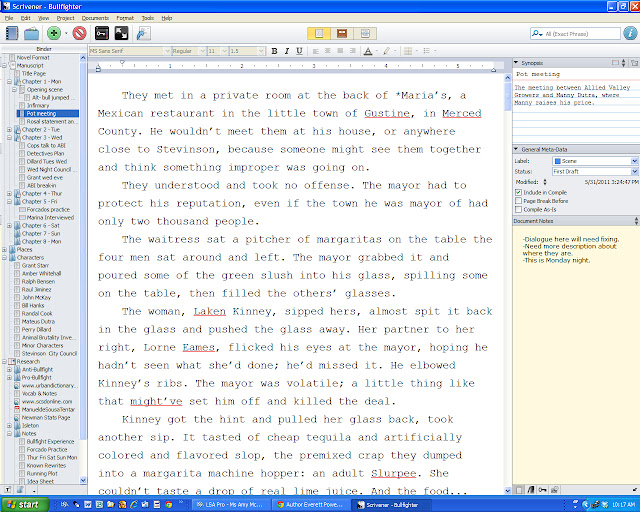Align text right in format bar

coord(353,51)
